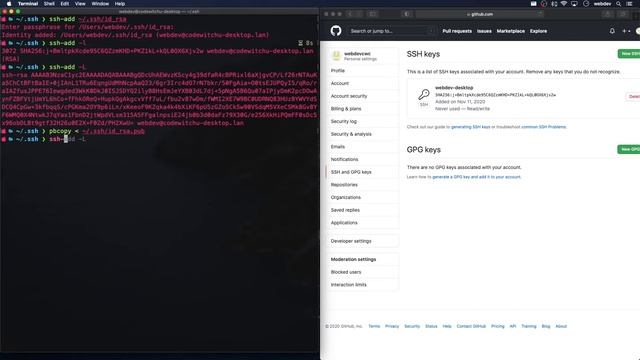Image resolution: width=640 pixels, height=360 pixels.
Task: Click New SSH key button
Action: pyautogui.click(x=629, y=53)
